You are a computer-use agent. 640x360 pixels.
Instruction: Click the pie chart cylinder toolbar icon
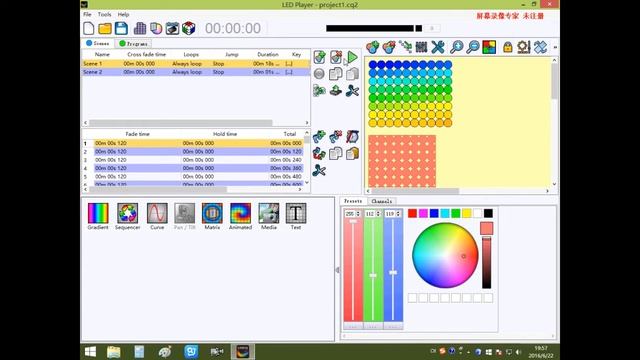[x=156, y=28]
